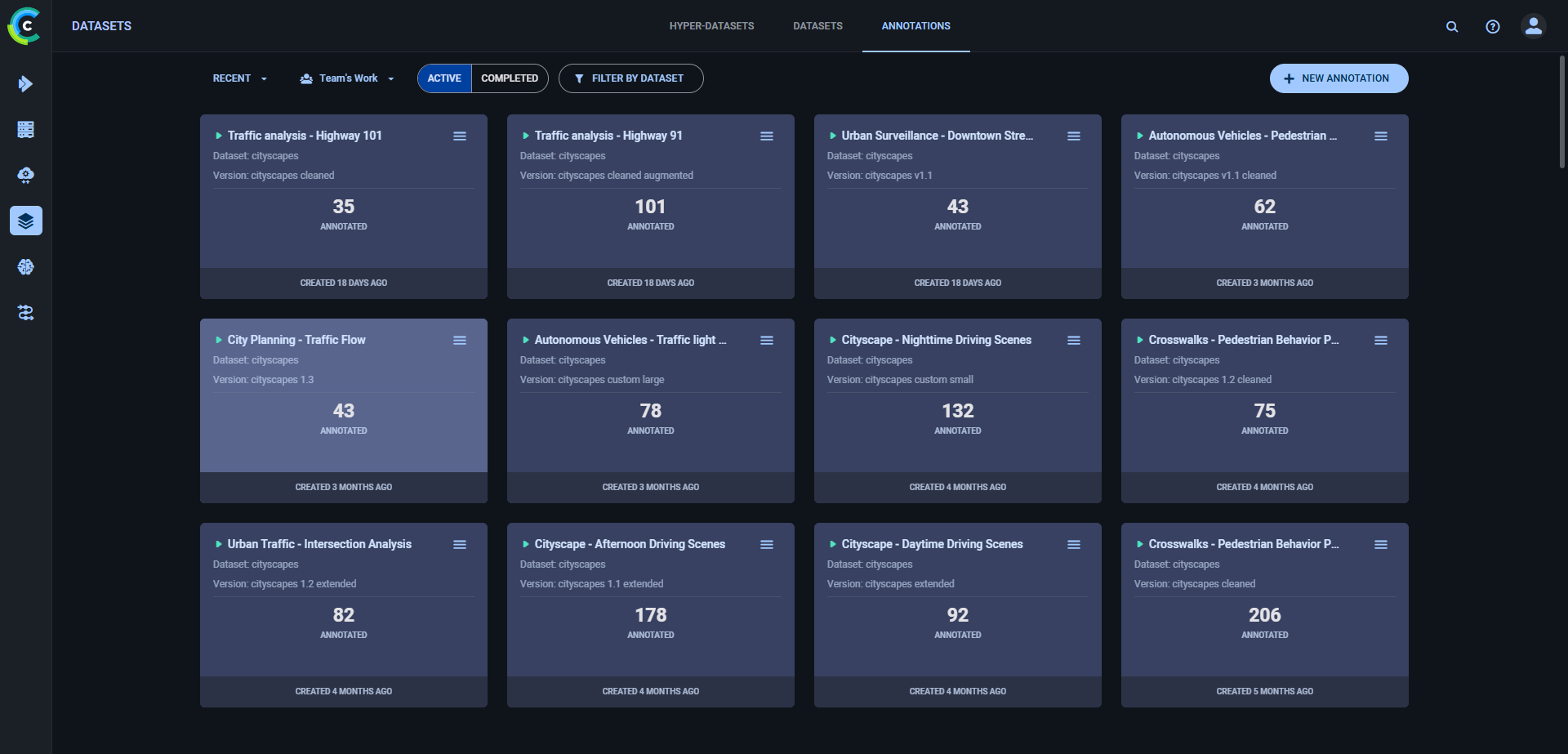Switch to the DATASETS tab
Screen dimensions: 1568x754
[817, 26]
